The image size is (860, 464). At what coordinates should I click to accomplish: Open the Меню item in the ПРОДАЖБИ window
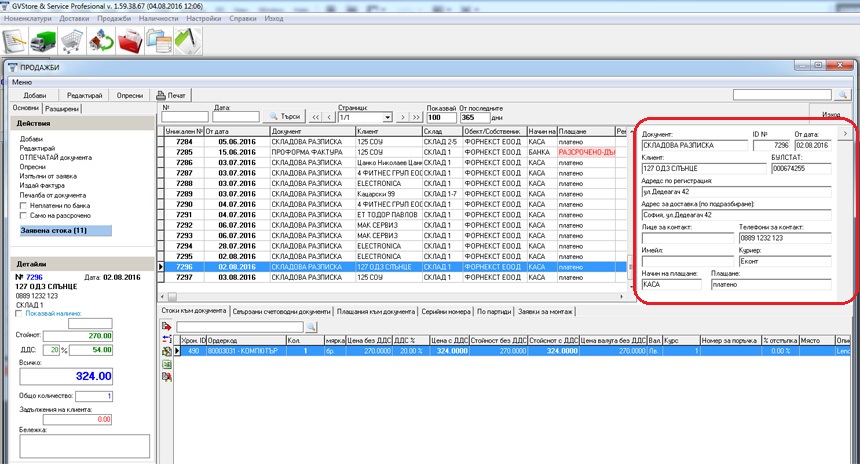tap(22, 82)
